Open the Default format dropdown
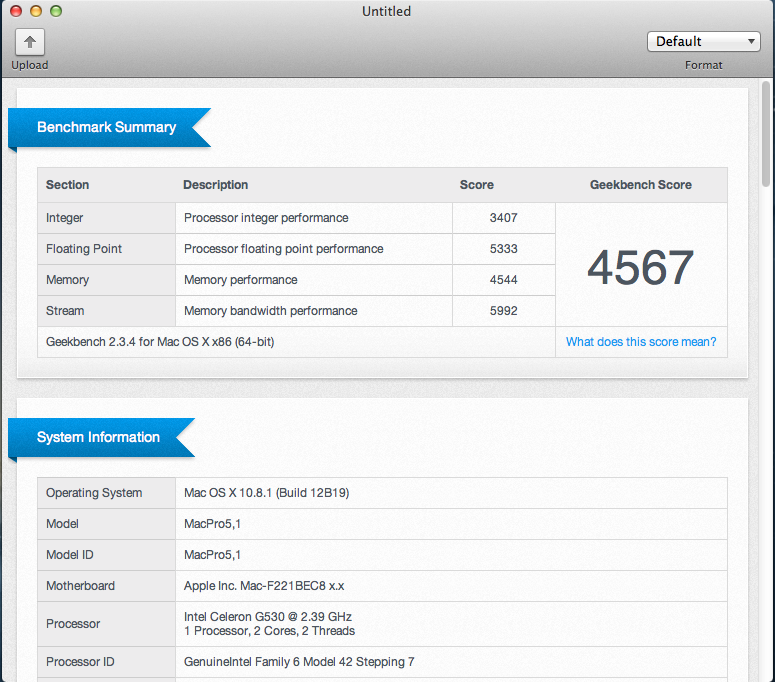The image size is (775, 682). (x=703, y=42)
